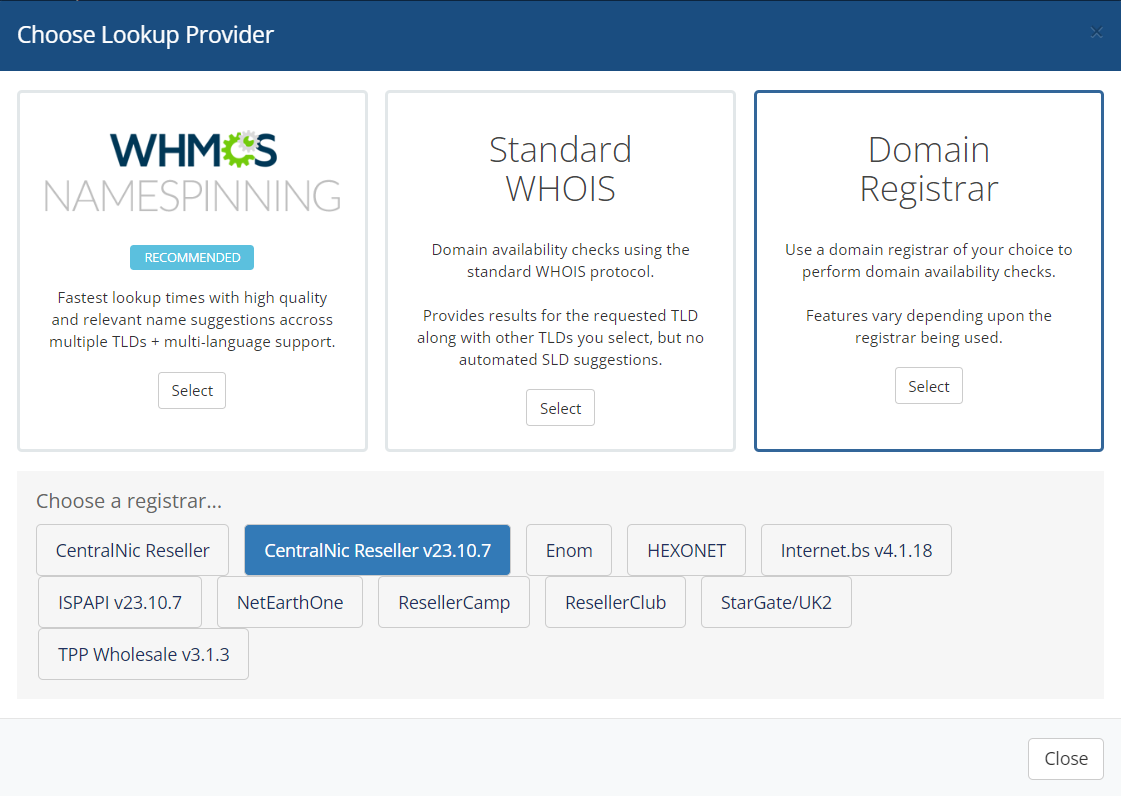The image size is (1121, 796).
Task: Choose CentralNic Reseller v23.10.7 registrar
Action: [x=377, y=550]
